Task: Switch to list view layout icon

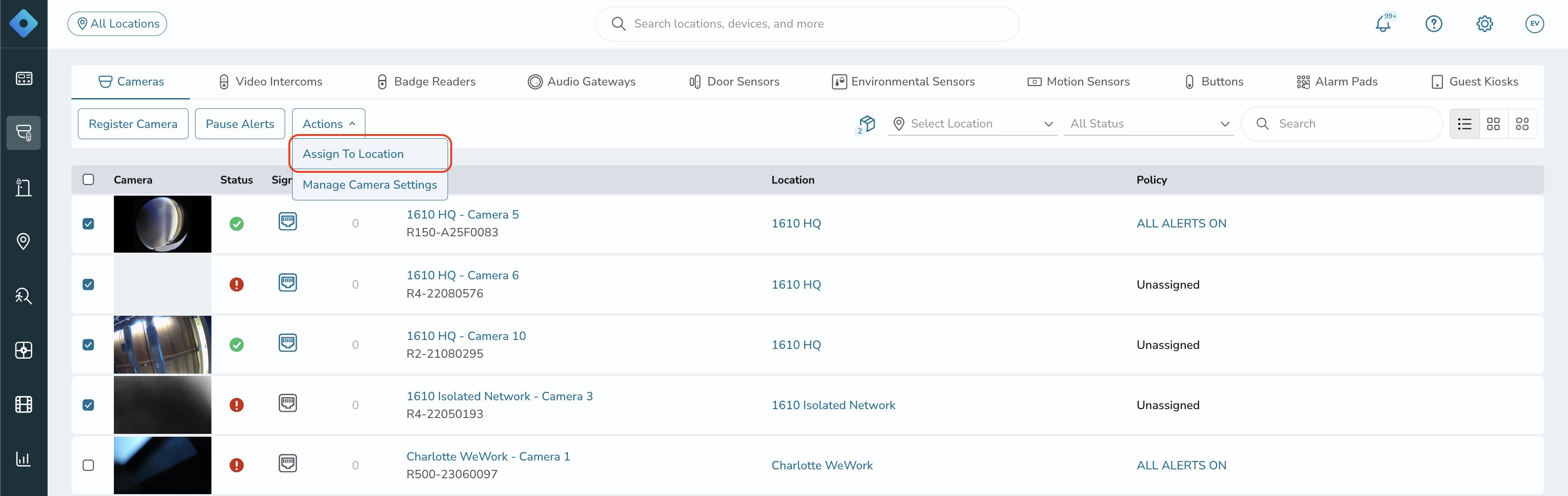Action: pyautogui.click(x=1464, y=124)
